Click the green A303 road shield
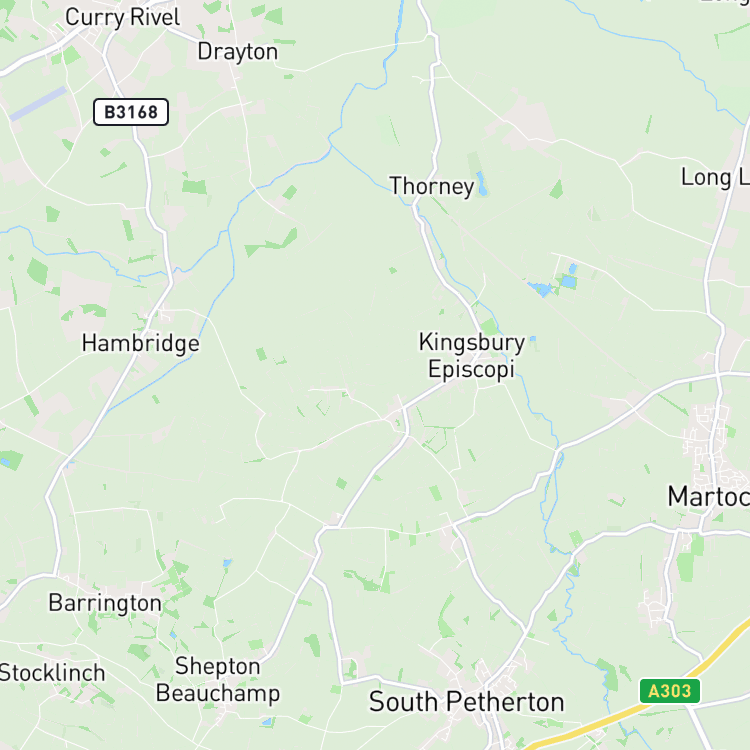This screenshot has width=750, height=750. pyautogui.click(x=670, y=691)
